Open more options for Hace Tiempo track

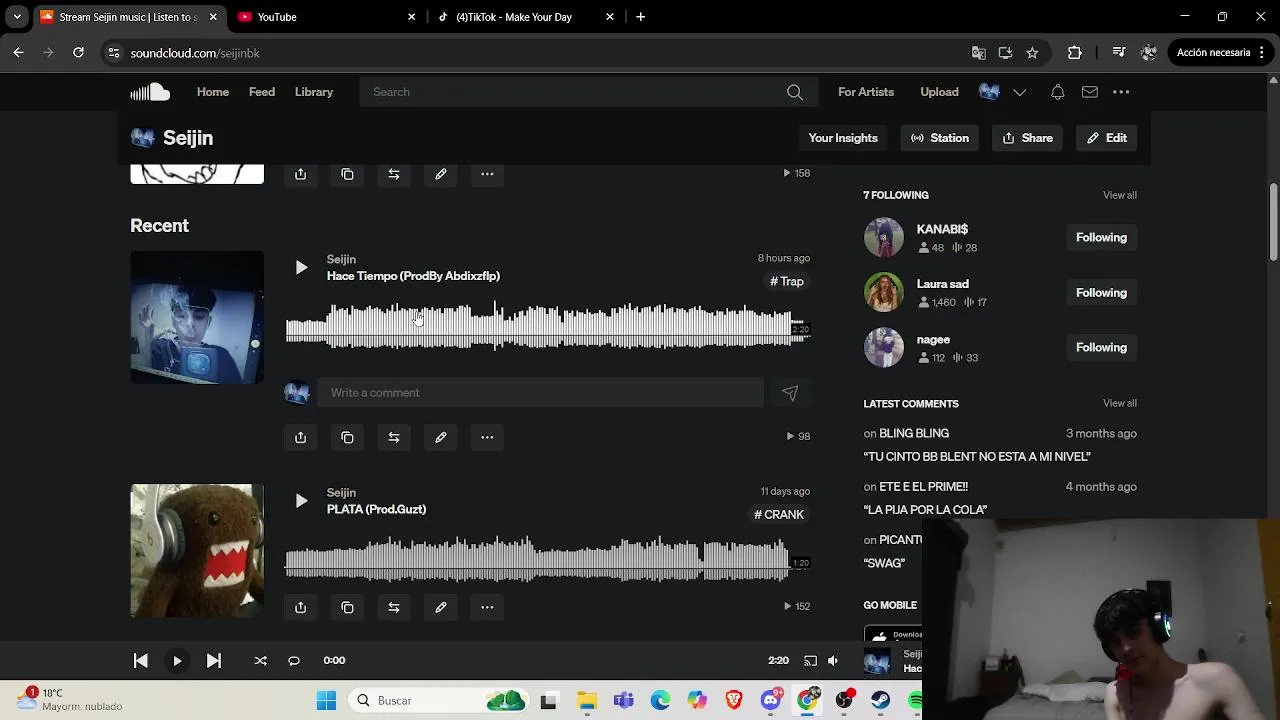(x=487, y=437)
